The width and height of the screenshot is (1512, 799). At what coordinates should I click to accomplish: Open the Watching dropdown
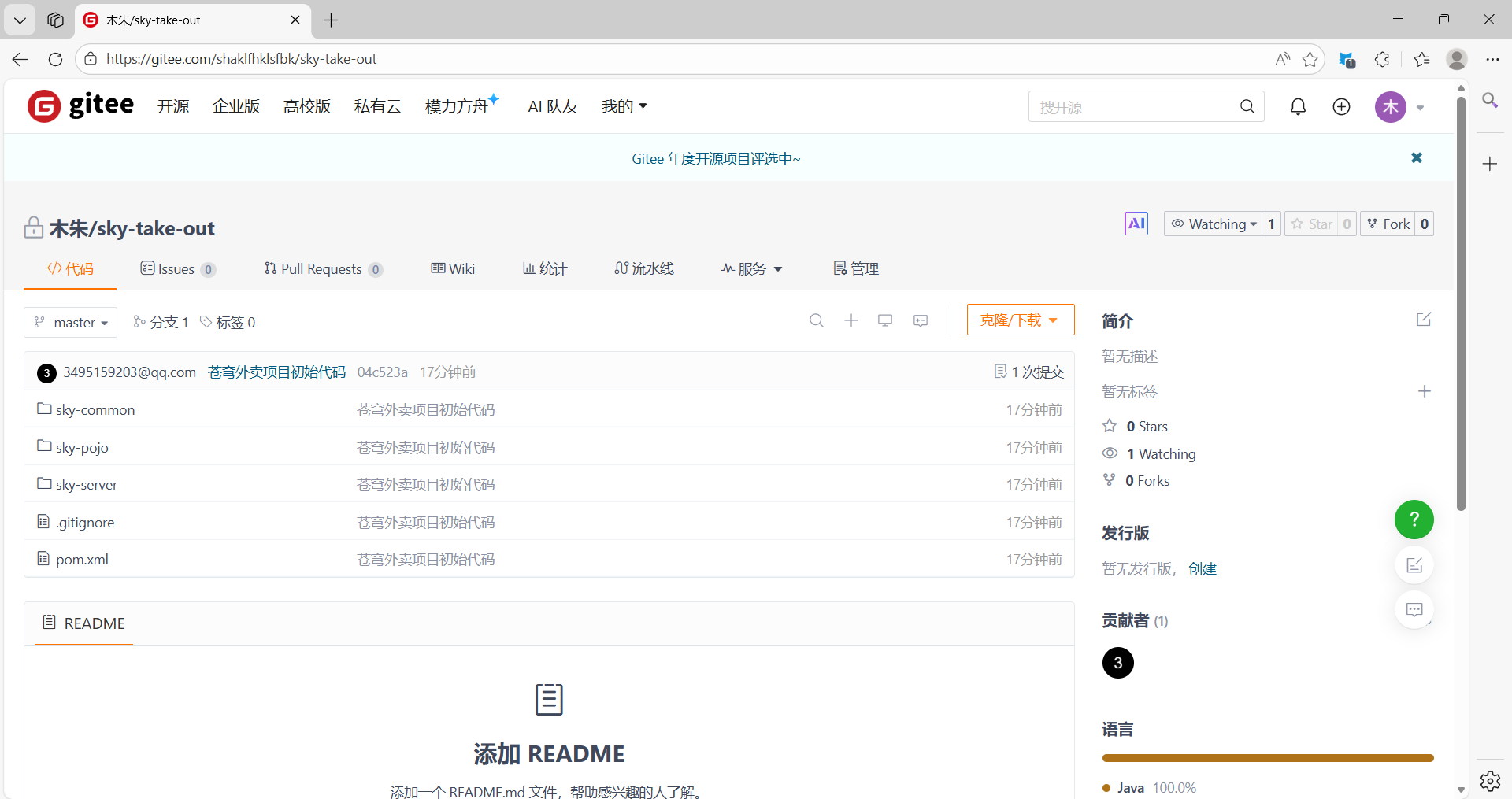point(1213,224)
